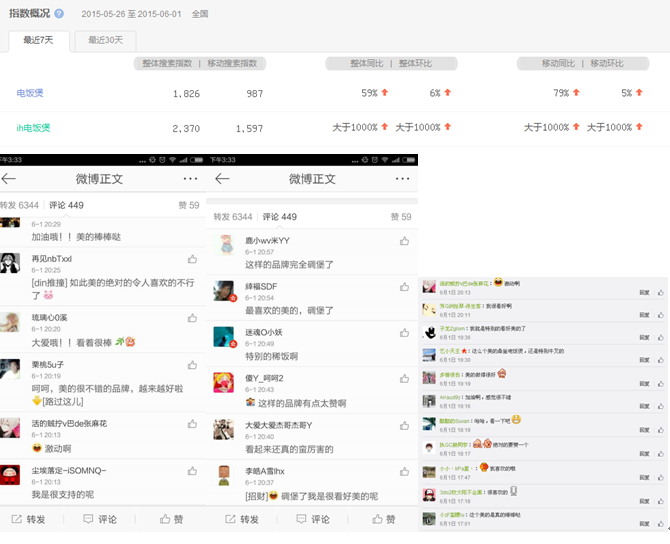The height and width of the screenshot is (544, 670).
Task: Like the comment by 傻Y_呵呵2
Action: [404, 379]
